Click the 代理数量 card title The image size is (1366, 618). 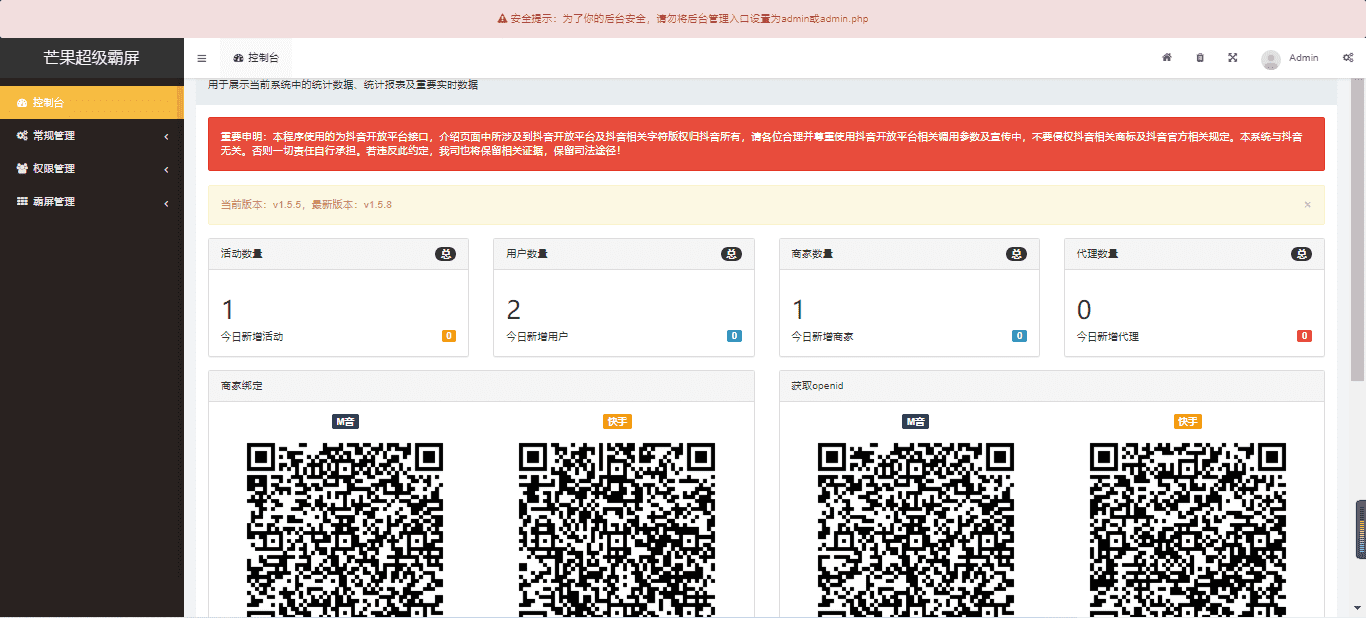coord(1097,254)
